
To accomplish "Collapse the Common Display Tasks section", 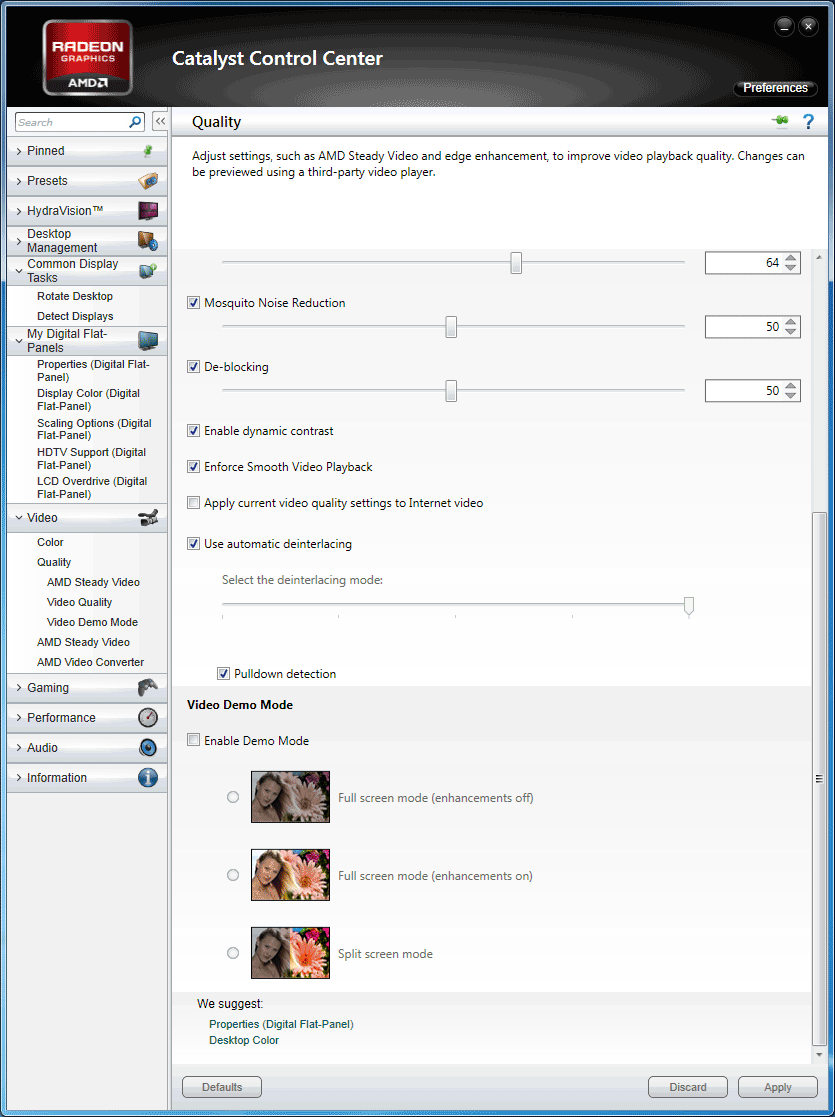I will 19,271.
